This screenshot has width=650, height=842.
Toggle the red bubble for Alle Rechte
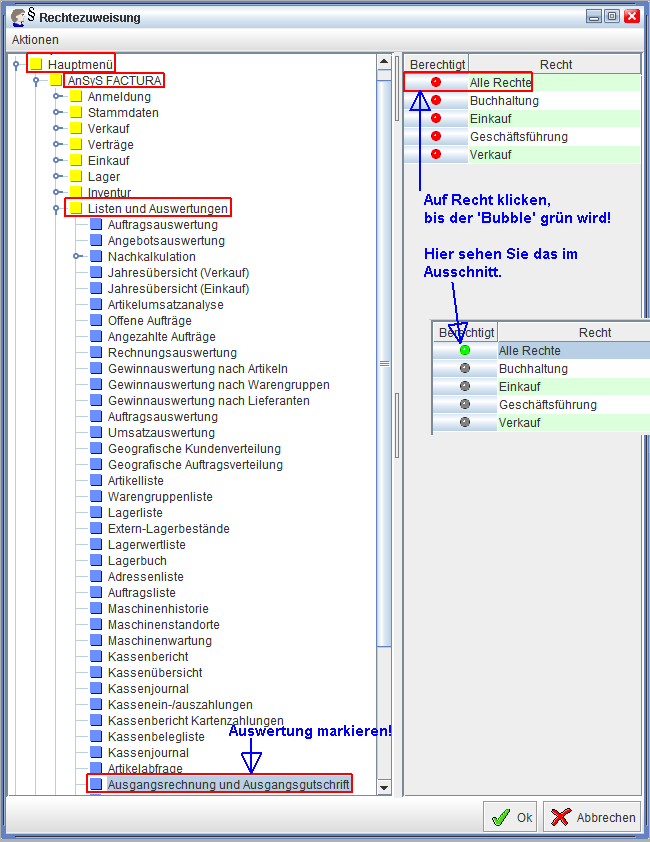435,82
